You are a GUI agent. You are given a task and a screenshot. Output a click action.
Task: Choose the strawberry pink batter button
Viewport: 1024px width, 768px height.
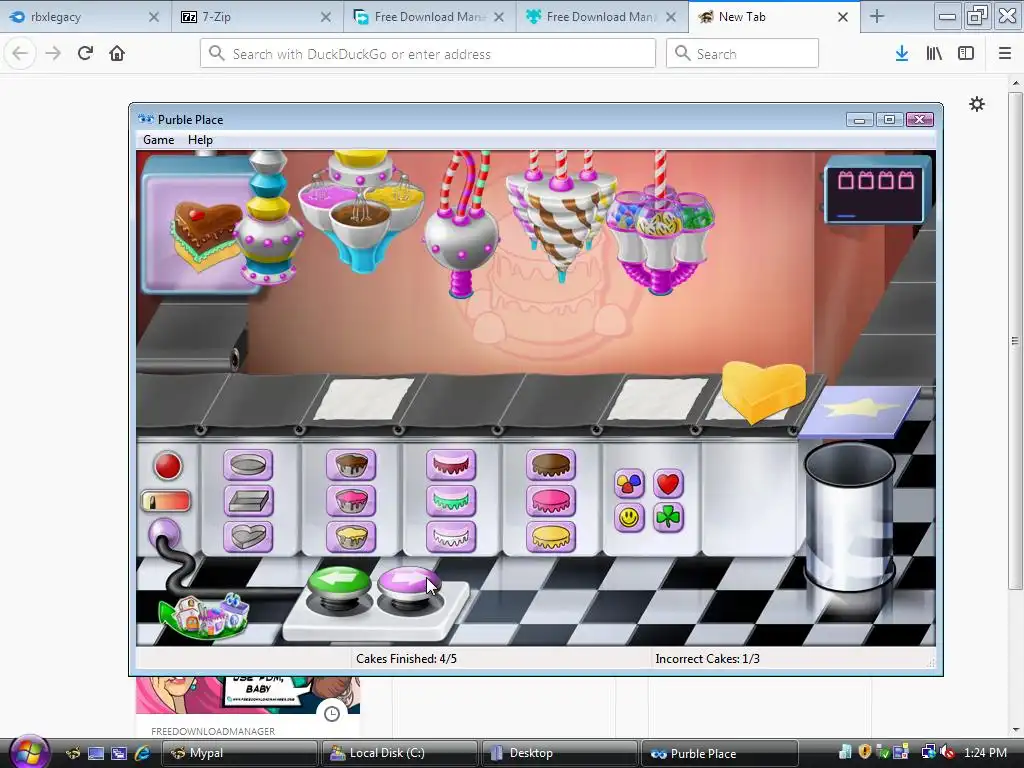(x=351, y=501)
